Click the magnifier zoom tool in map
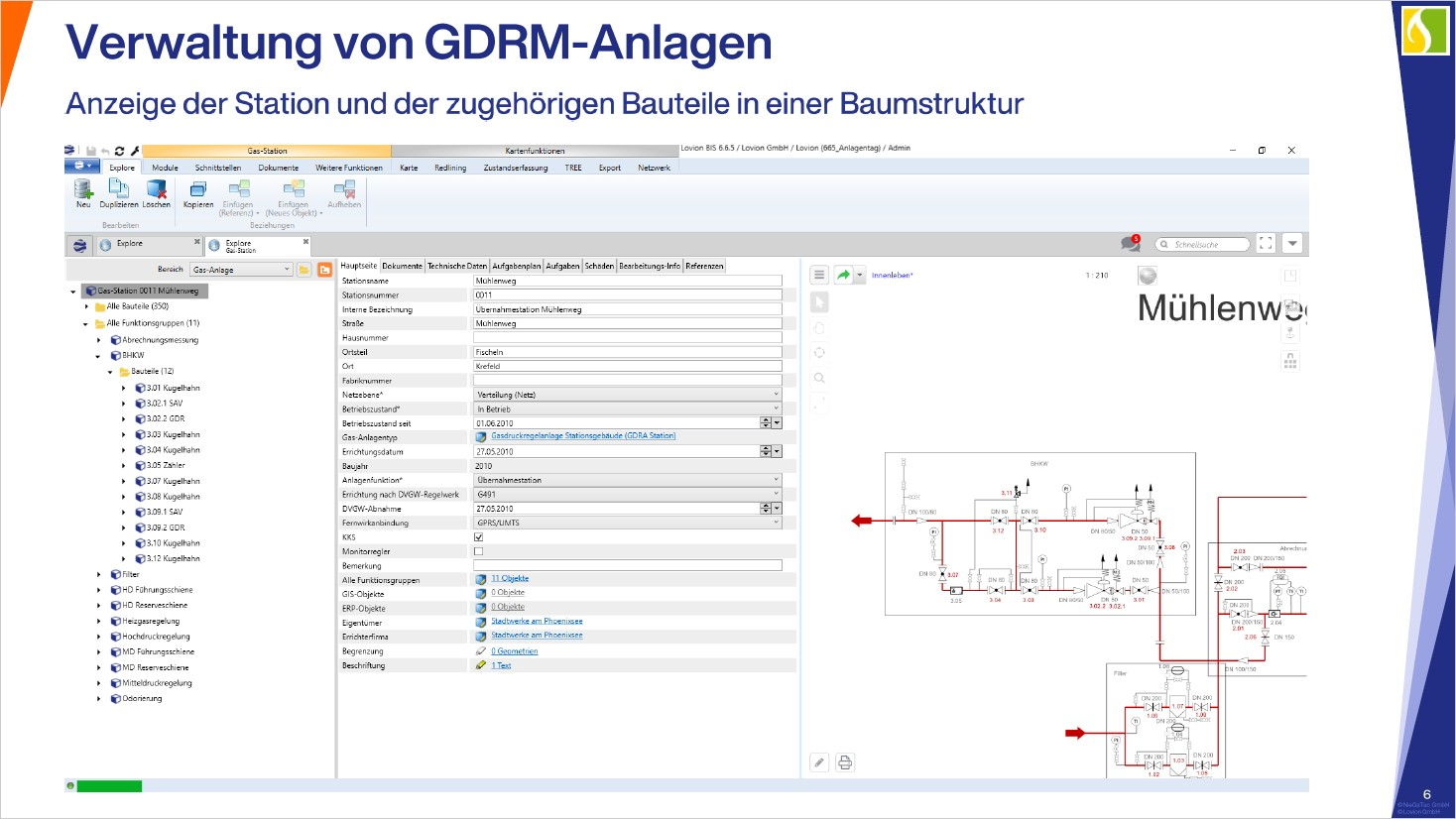The image size is (1456, 819). pyautogui.click(x=819, y=378)
